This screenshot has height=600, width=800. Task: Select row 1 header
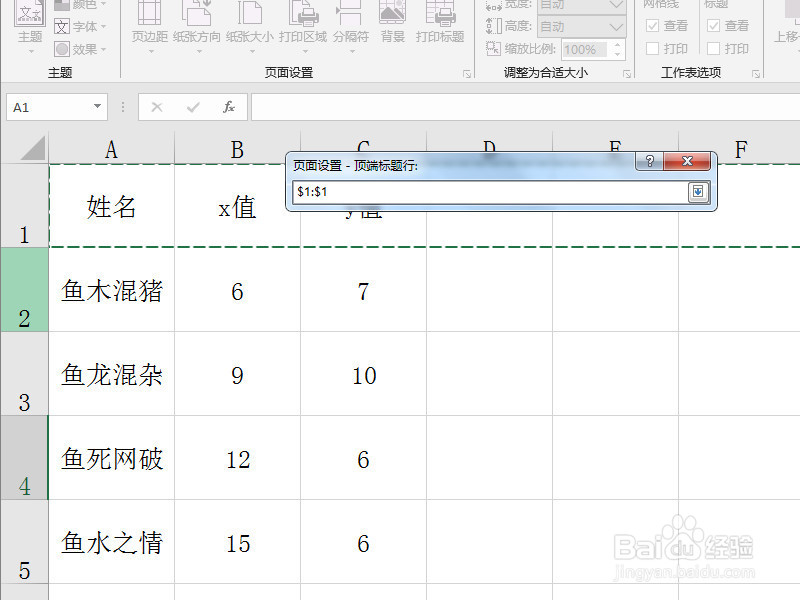24,206
